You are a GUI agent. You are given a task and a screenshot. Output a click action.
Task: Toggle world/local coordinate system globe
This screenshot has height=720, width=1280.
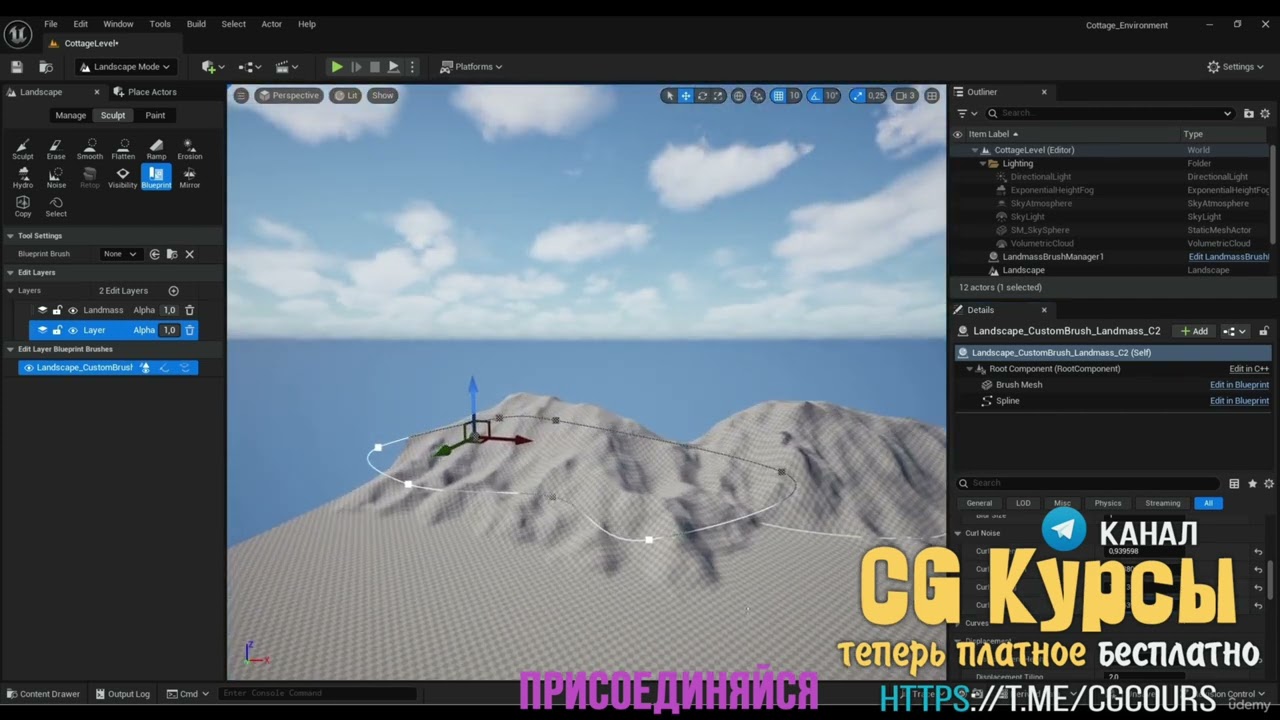coord(739,96)
